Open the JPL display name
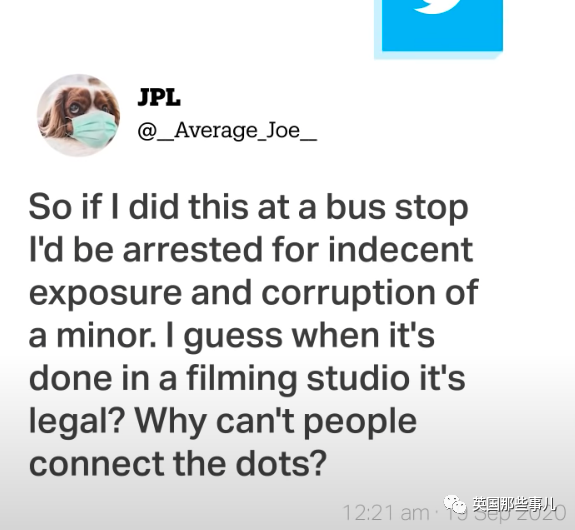Screen dimensions: 575x530 pos(159,98)
